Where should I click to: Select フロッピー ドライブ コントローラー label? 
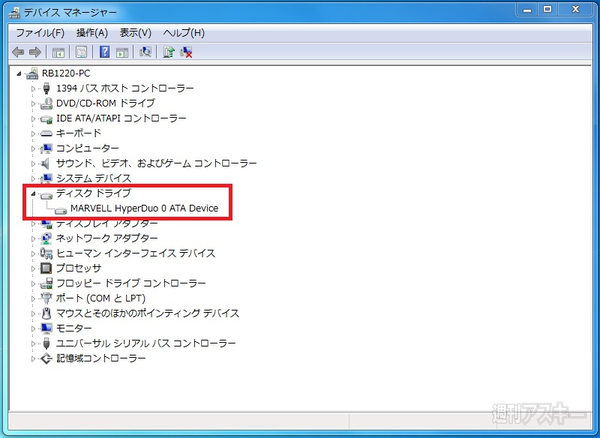[131, 283]
